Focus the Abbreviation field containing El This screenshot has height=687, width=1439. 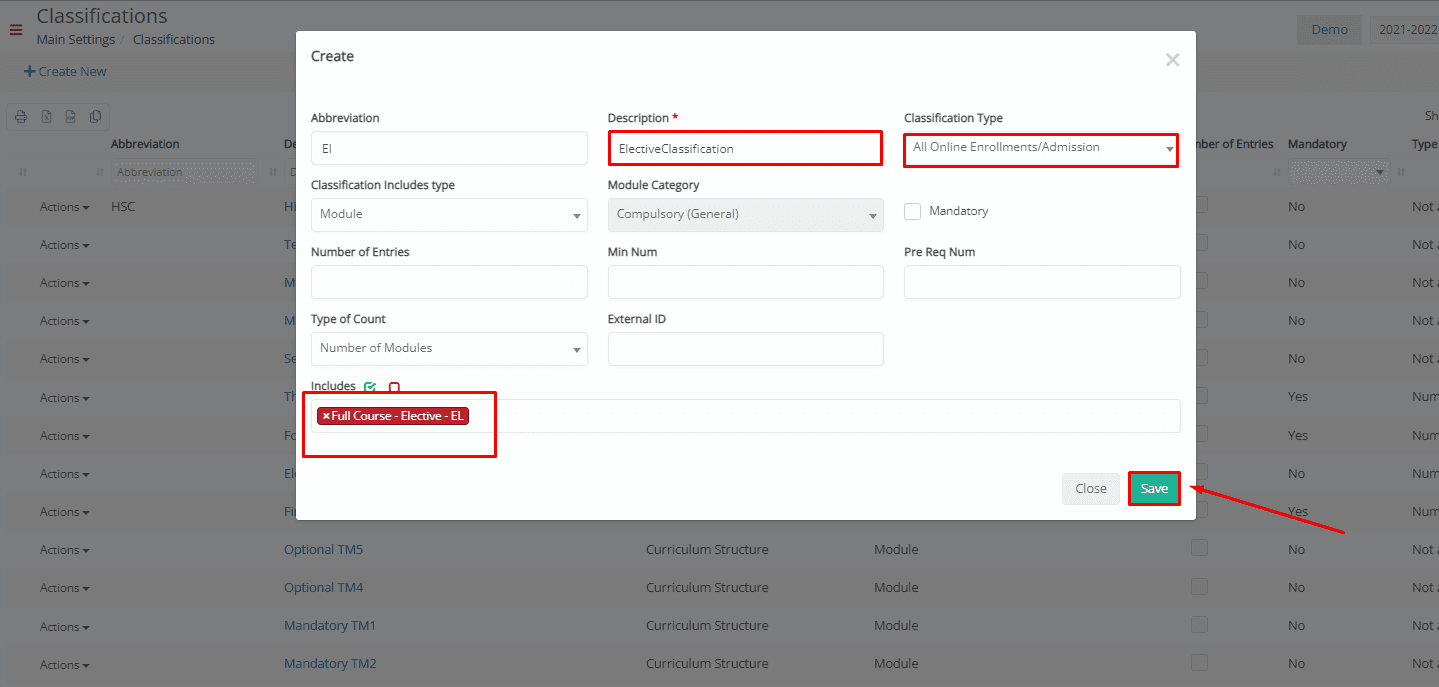(x=449, y=148)
